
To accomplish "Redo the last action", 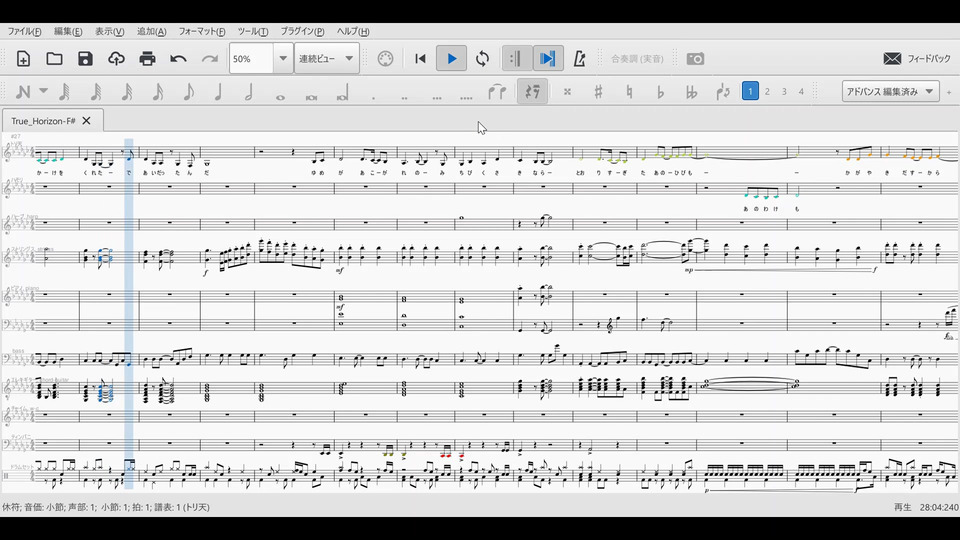I will 209,59.
